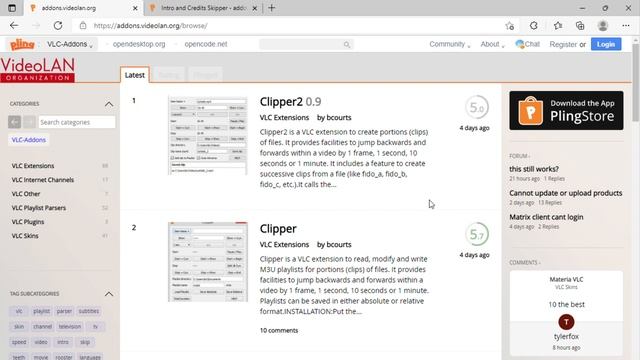640x360 pixels.
Task: Open the Community dropdown menu
Action: 449,44
